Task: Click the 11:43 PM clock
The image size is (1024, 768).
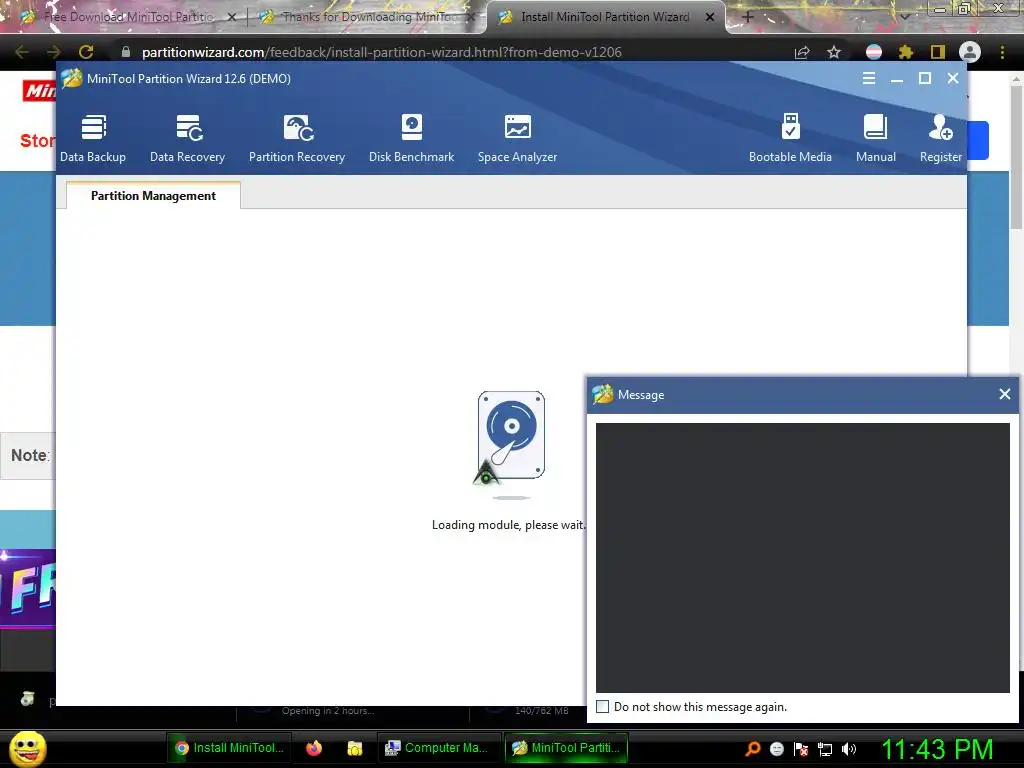Action: tap(937, 749)
